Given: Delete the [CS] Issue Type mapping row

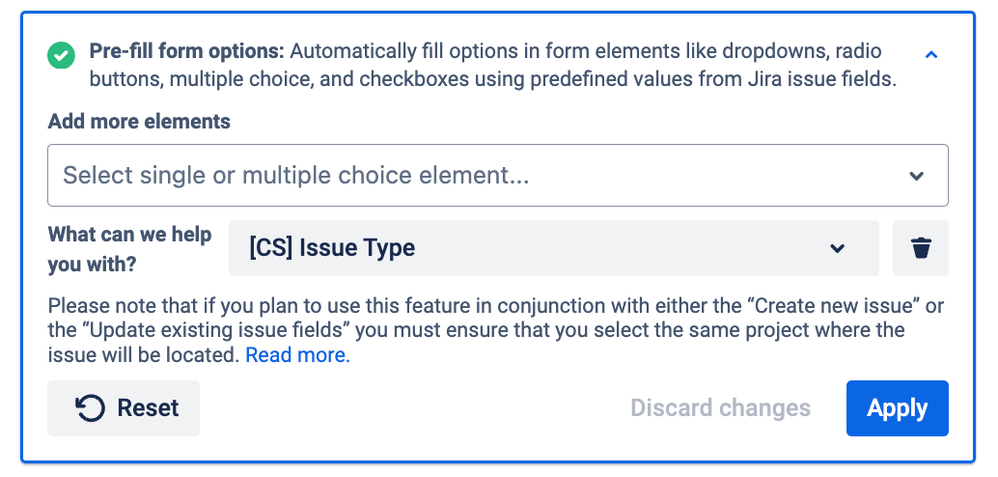Looking at the screenshot, I should pyautogui.click(x=921, y=248).
